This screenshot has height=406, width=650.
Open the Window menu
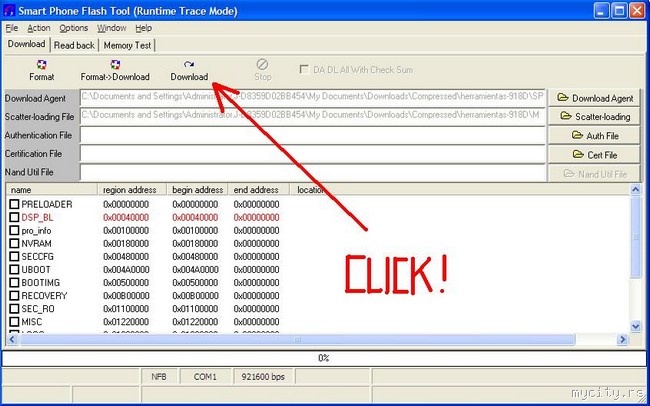112,28
